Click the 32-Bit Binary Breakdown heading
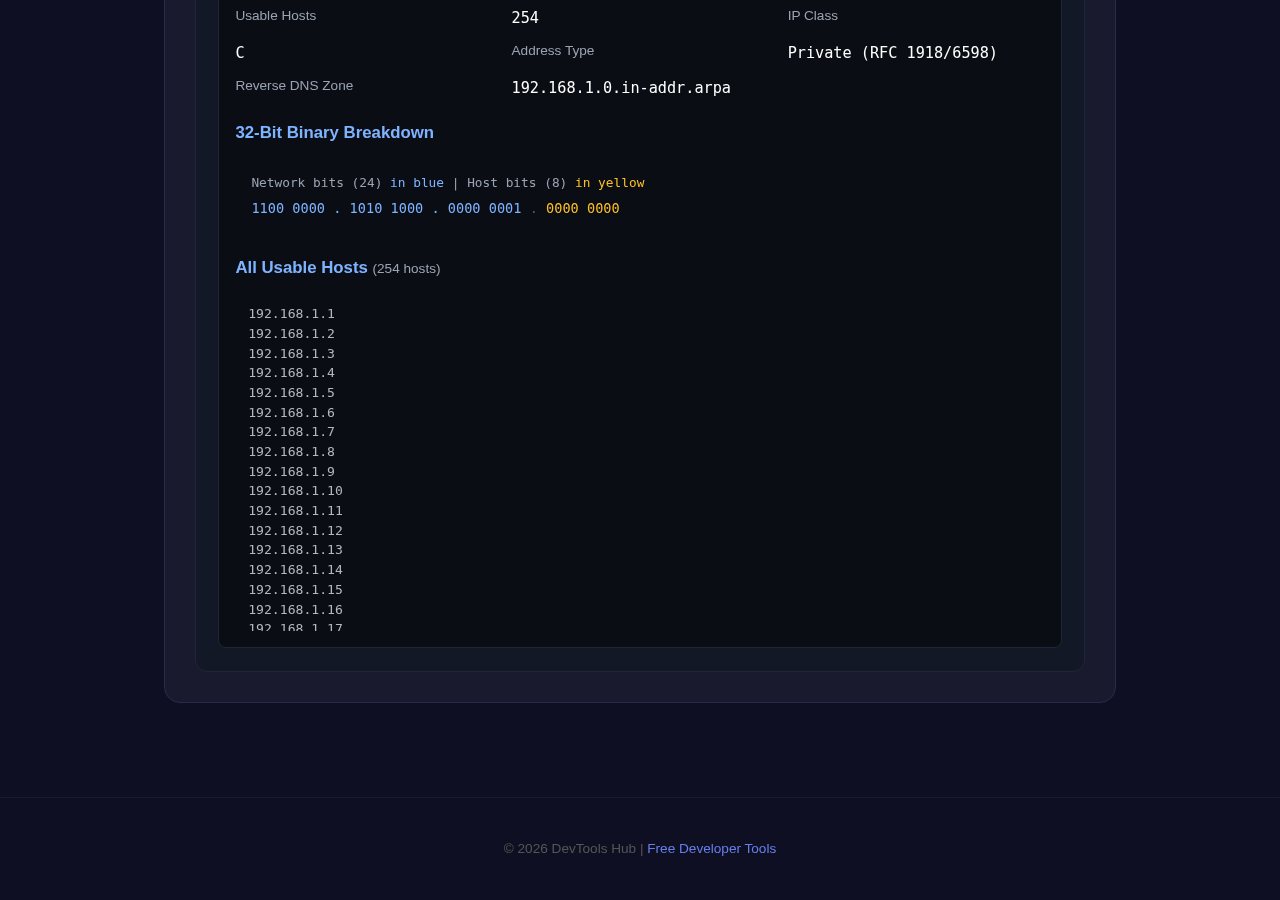 [x=334, y=133]
